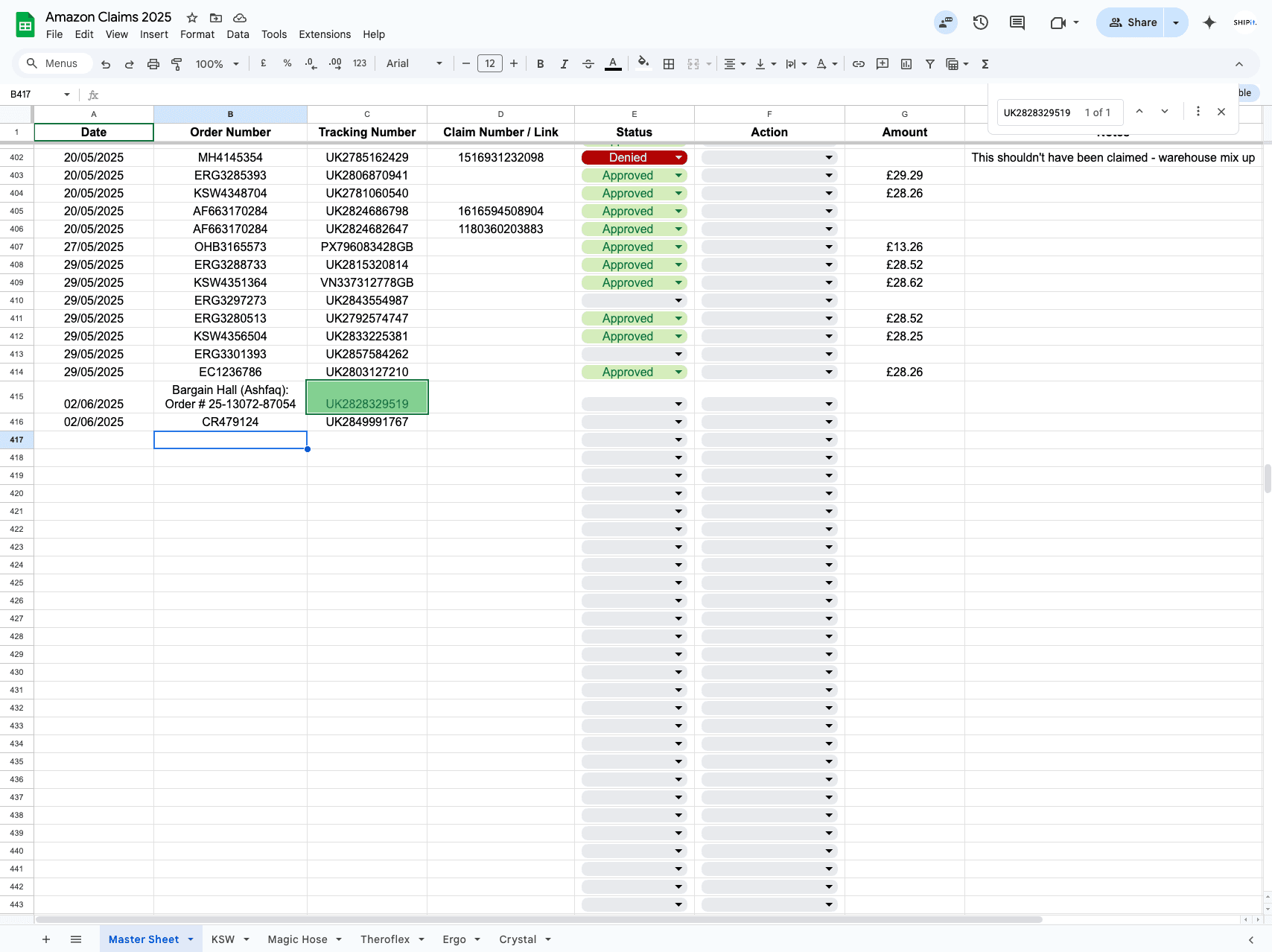Click the undo arrow in toolbar

106,64
